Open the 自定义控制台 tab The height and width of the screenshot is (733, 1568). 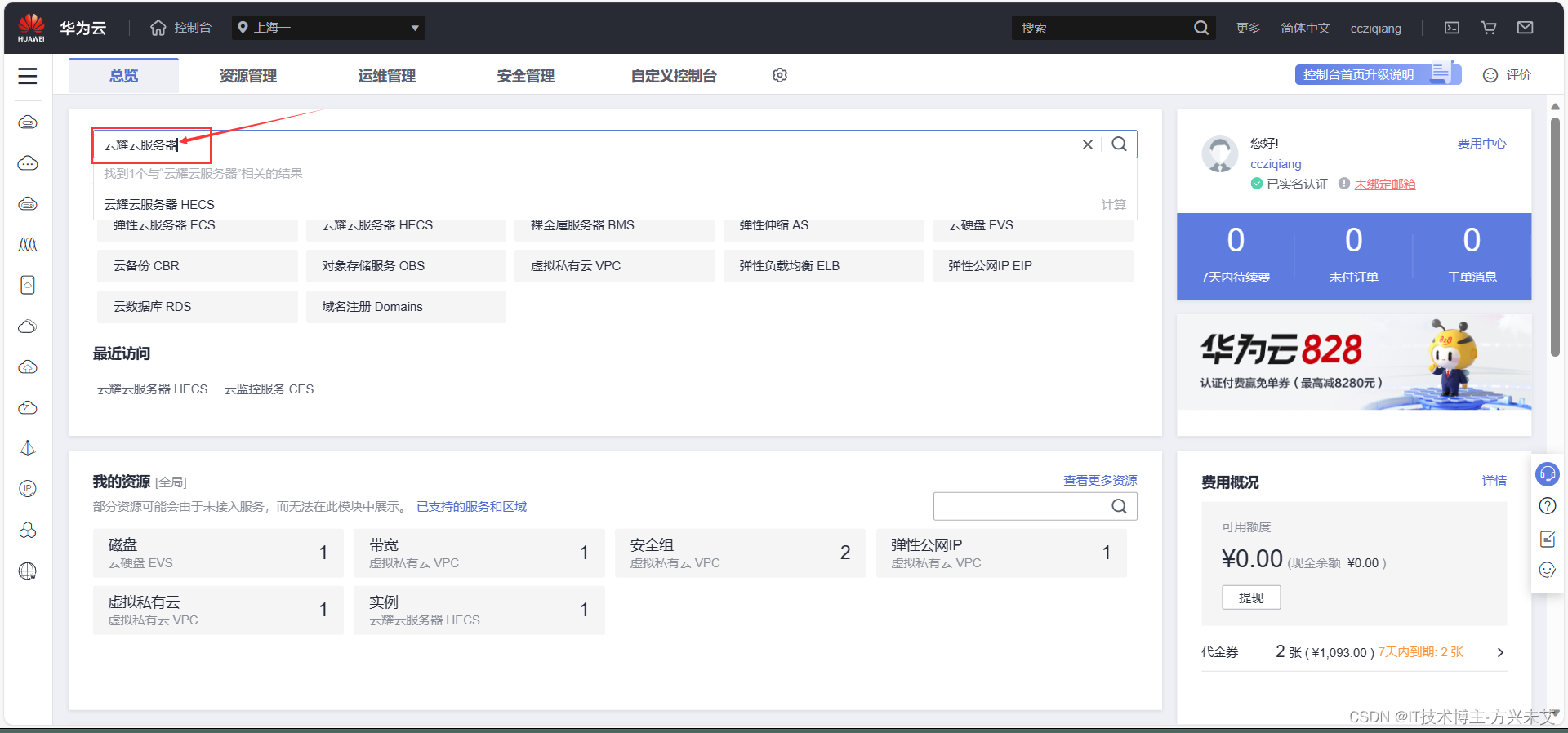coord(674,76)
